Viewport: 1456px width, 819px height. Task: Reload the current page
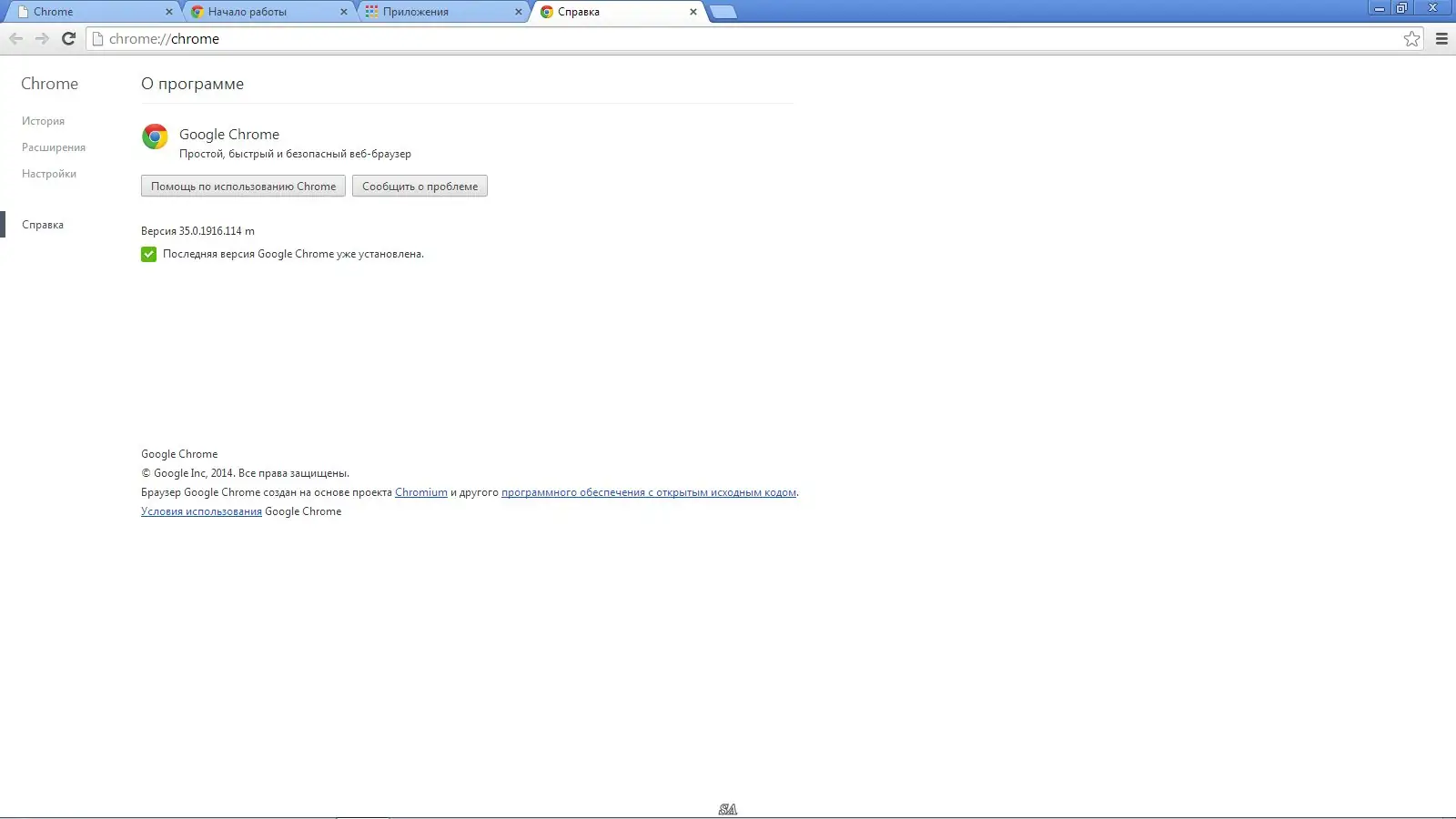point(68,38)
